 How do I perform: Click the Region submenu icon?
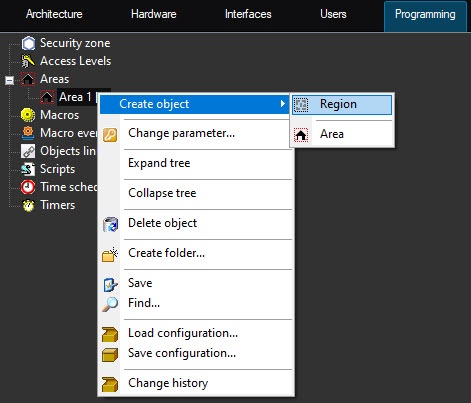tap(301, 105)
